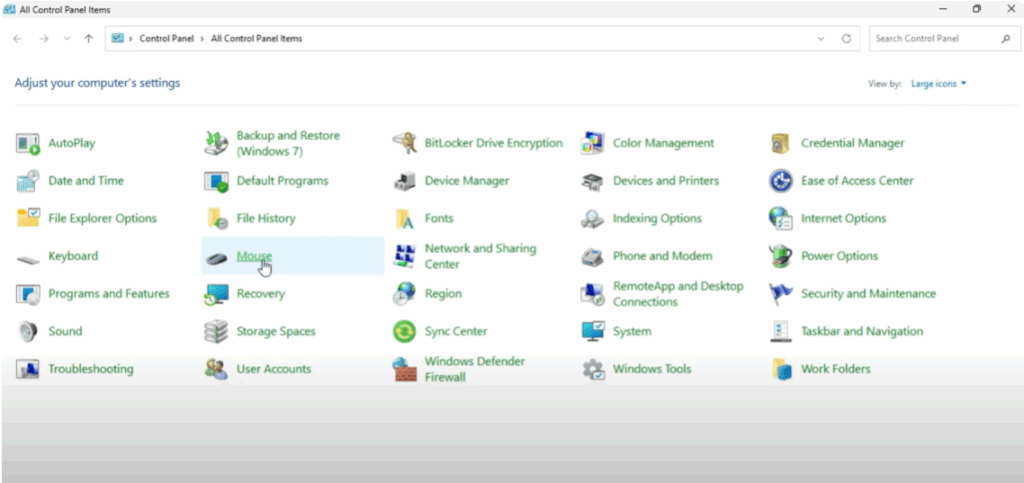
Task: Click the Work Folders icon
Action: [x=780, y=369]
